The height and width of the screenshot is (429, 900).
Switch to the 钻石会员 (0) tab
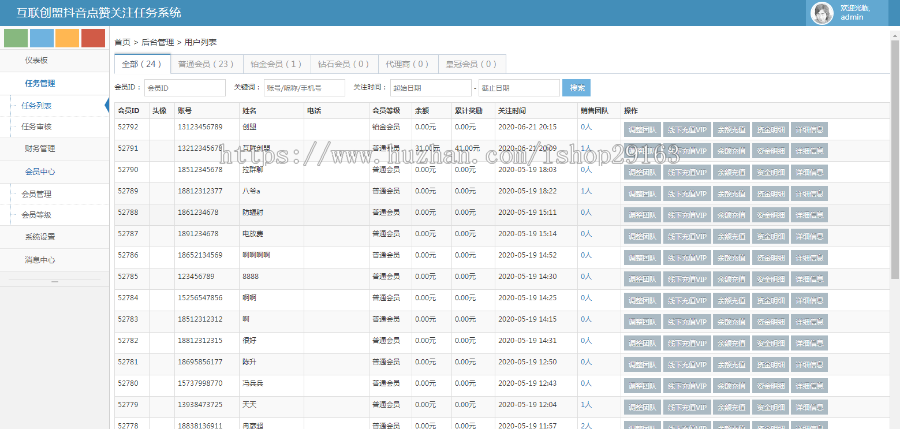341,64
